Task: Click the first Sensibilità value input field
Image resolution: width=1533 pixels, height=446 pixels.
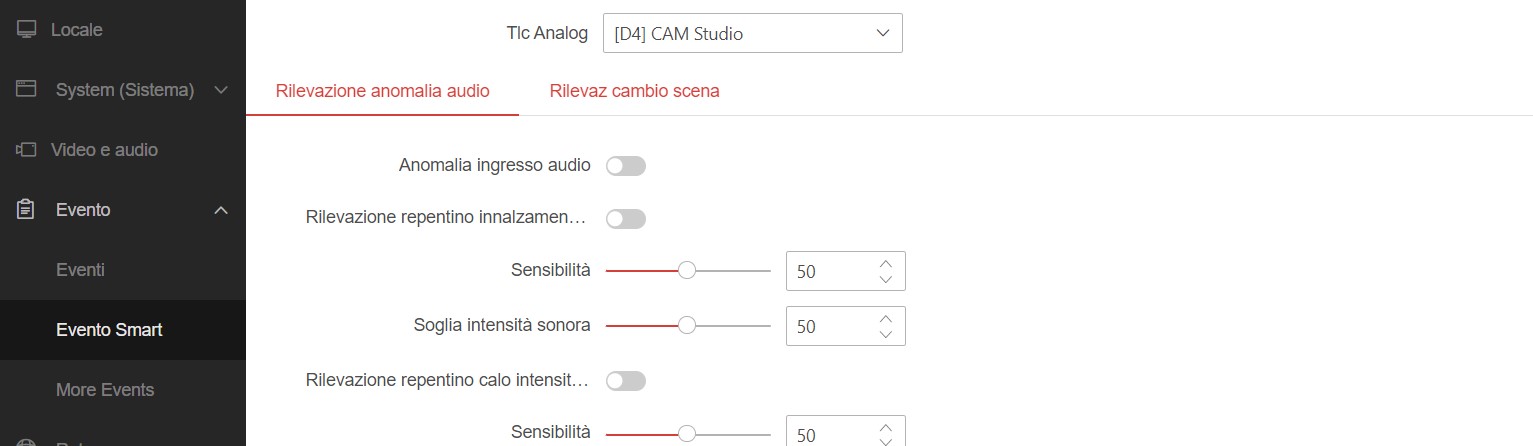Action: 828,271
